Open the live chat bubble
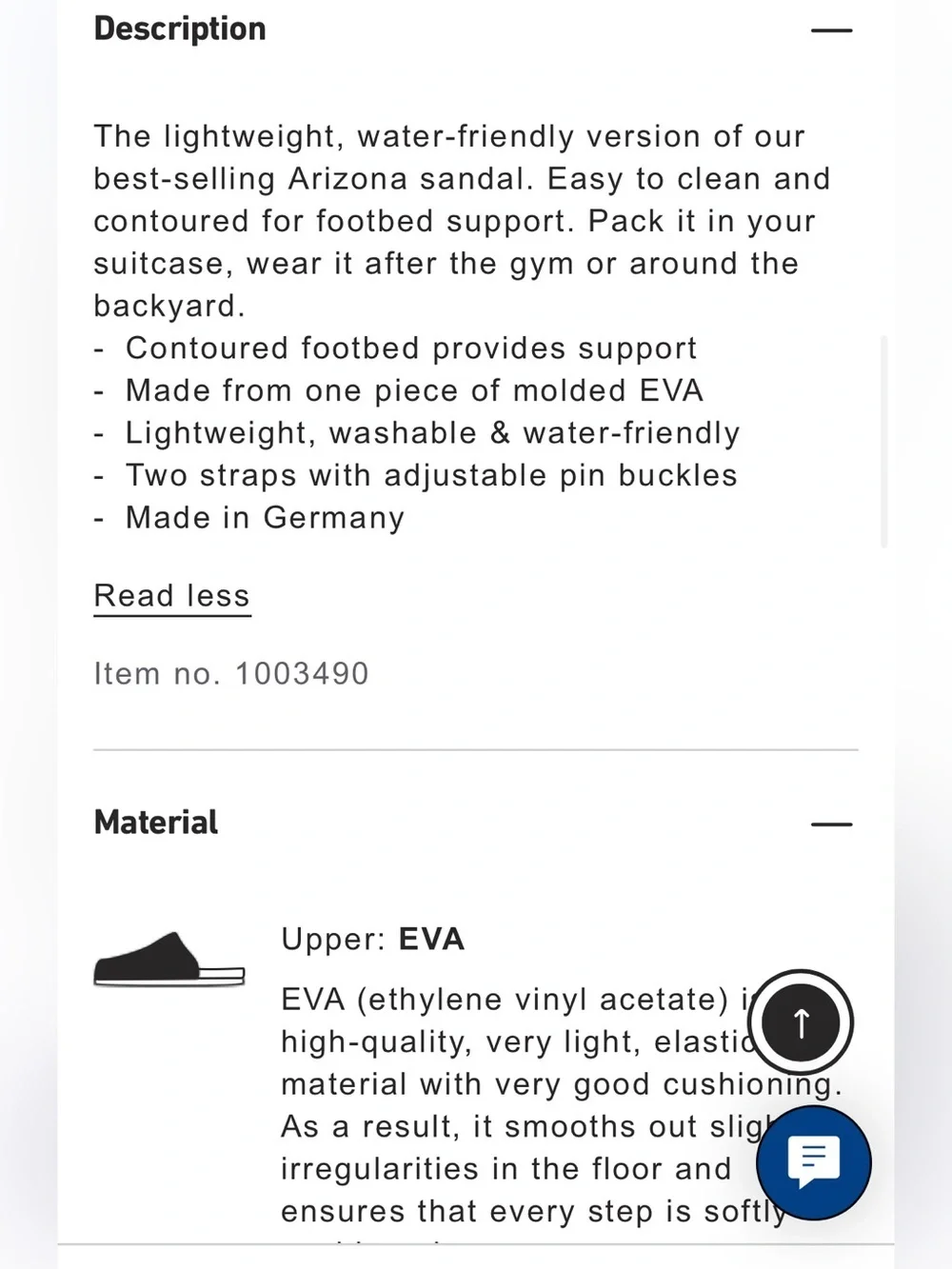The height and width of the screenshot is (1269, 952). coord(814,1162)
